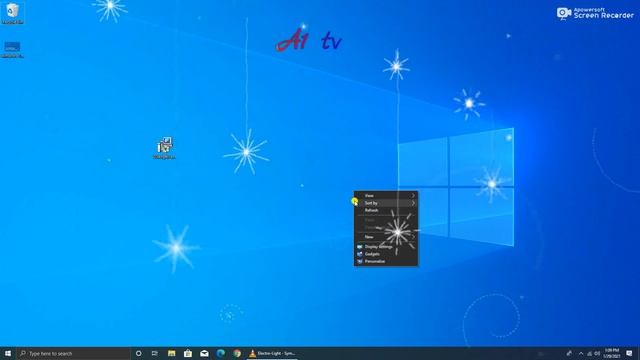Select the shortcut icon in the middle of the desktop
640x360 pixels.
[x=165, y=148]
